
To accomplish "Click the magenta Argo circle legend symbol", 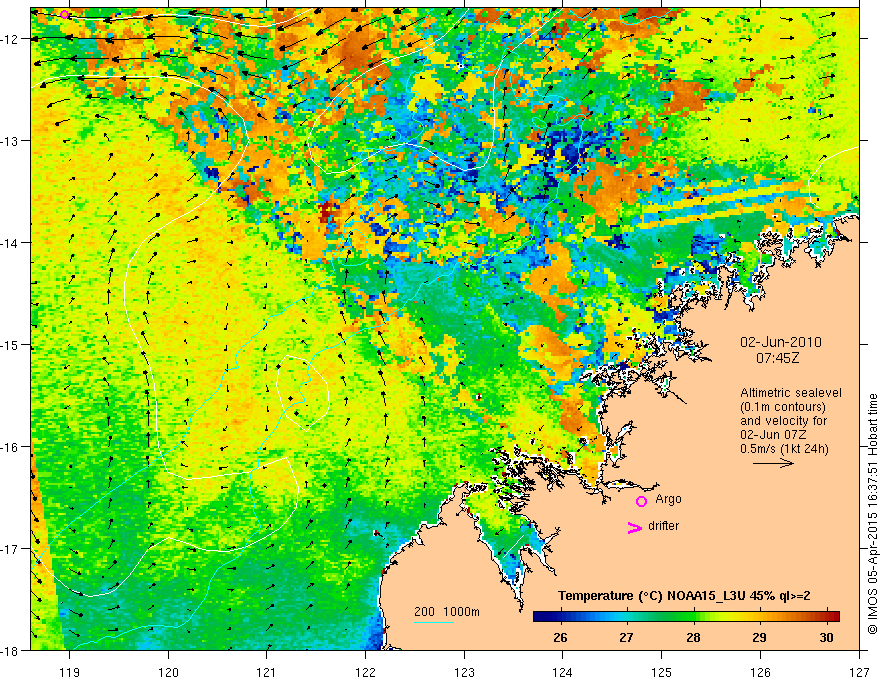I will point(641,501).
